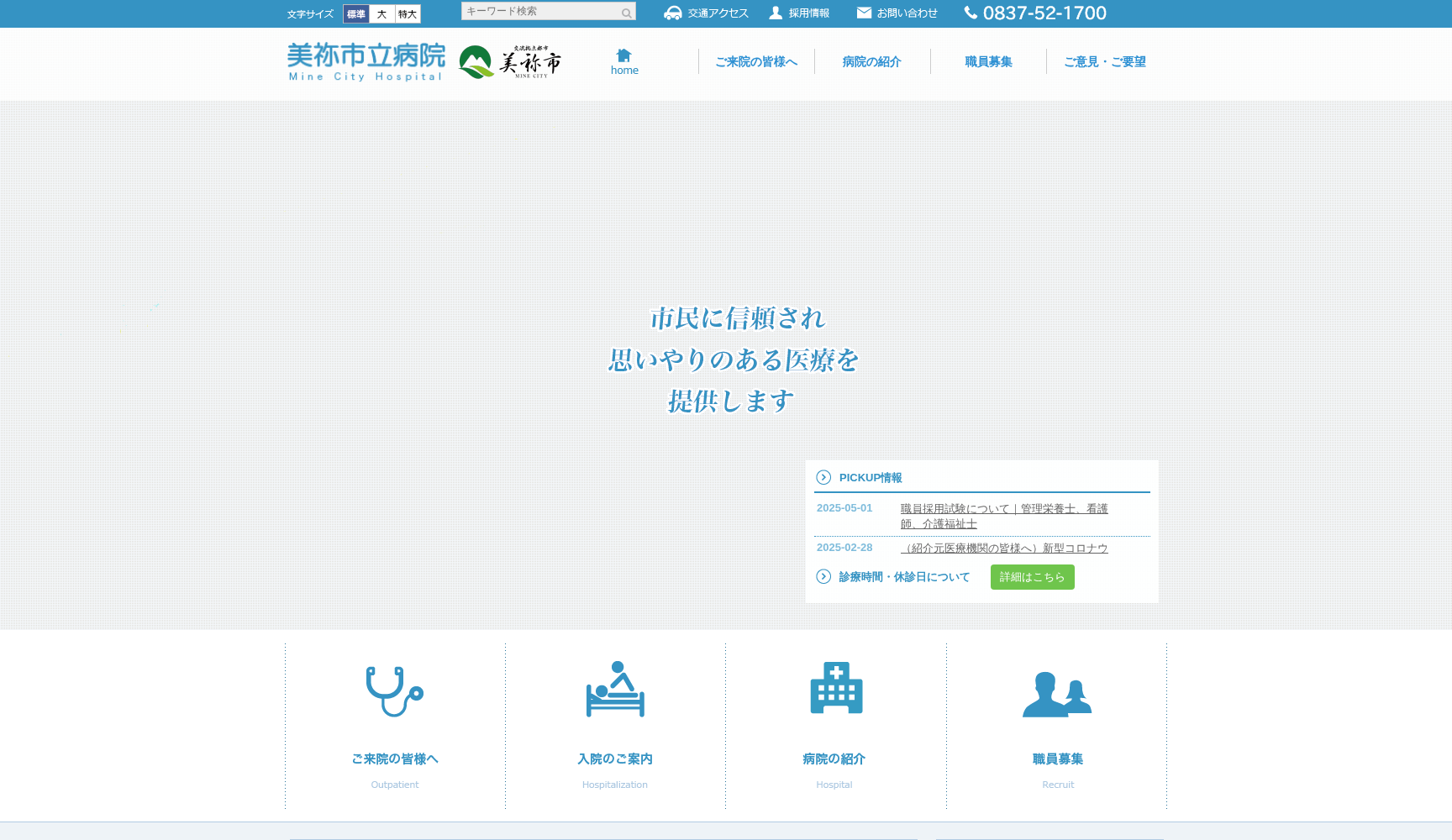Expand the 診療時間・休診日について arrow
Screen dimensions: 1452x840
(823, 576)
